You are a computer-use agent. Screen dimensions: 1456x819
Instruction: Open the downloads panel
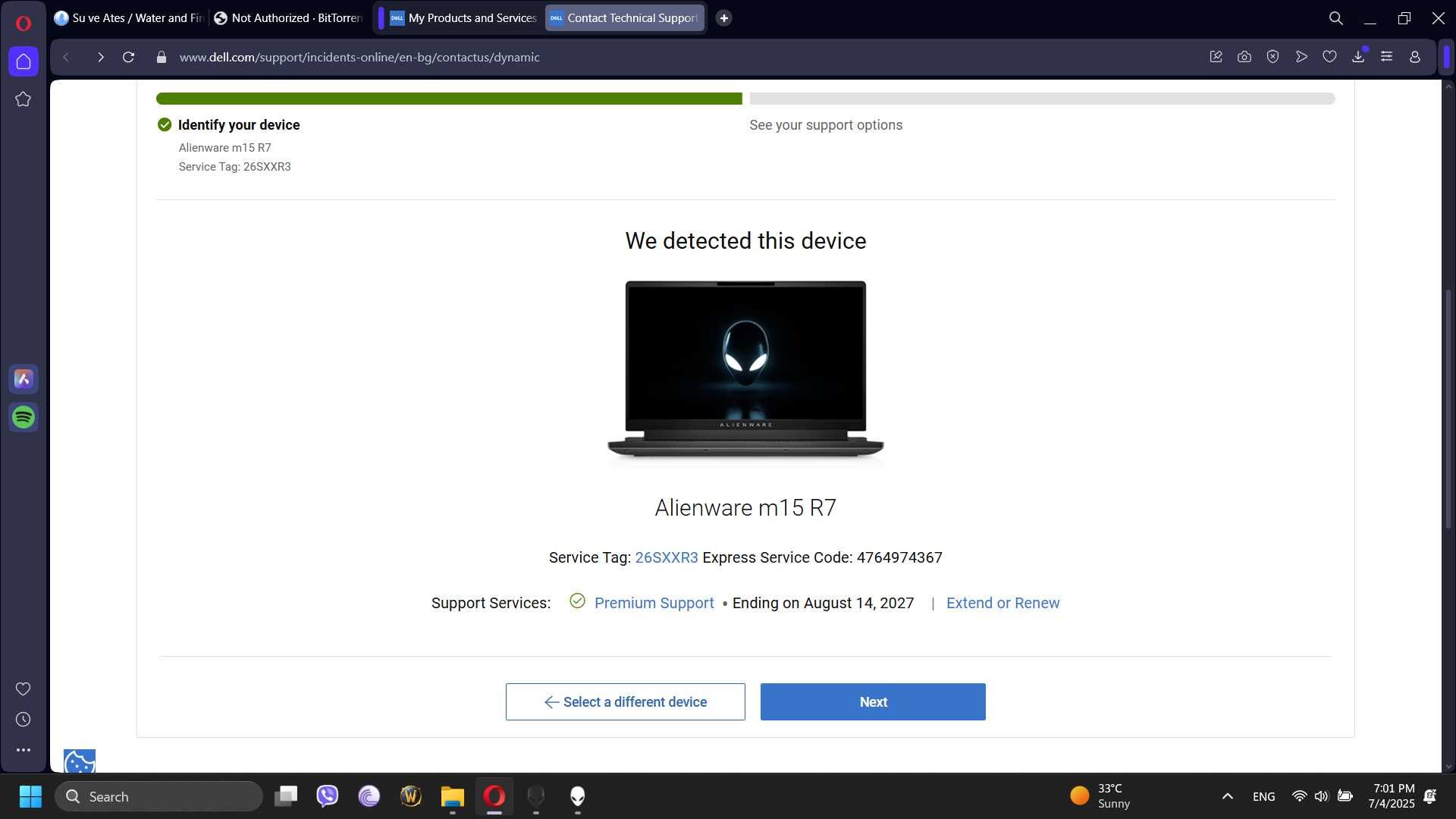pos(1358,57)
